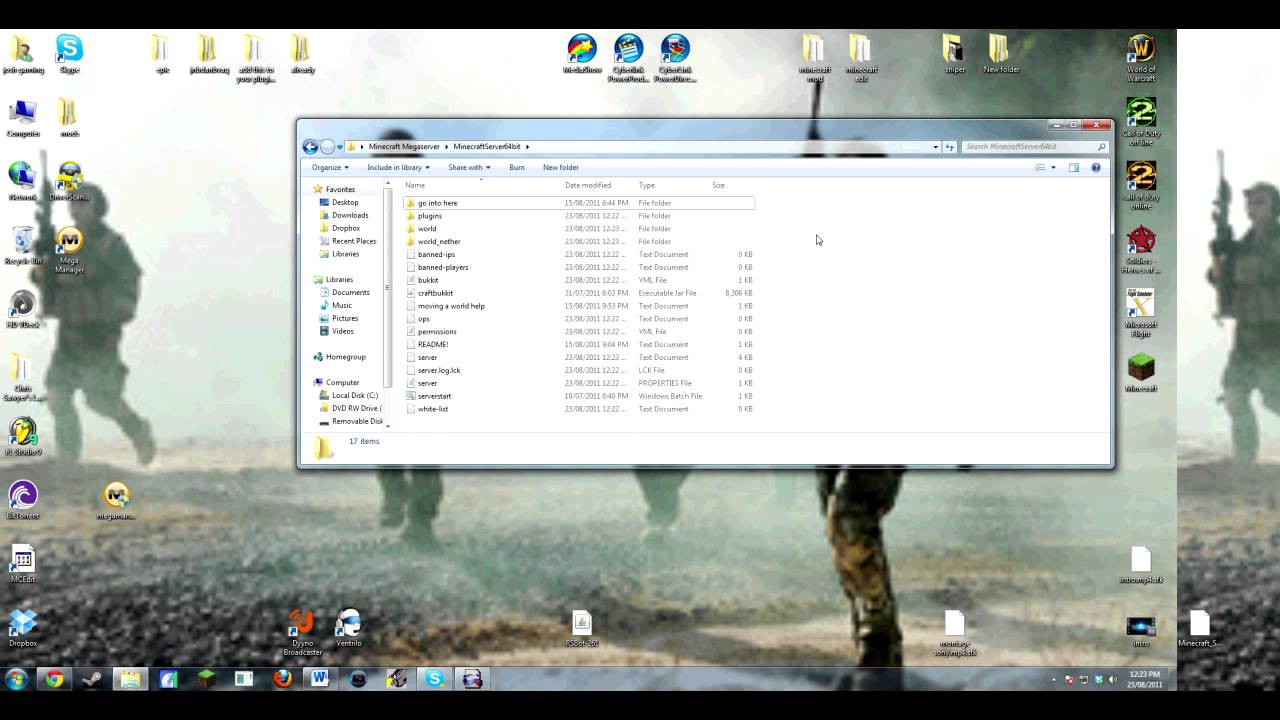Image resolution: width=1280 pixels, height=720 pixels.
Task: Open the Windows Start button
Action: click(x=16, y=679)
